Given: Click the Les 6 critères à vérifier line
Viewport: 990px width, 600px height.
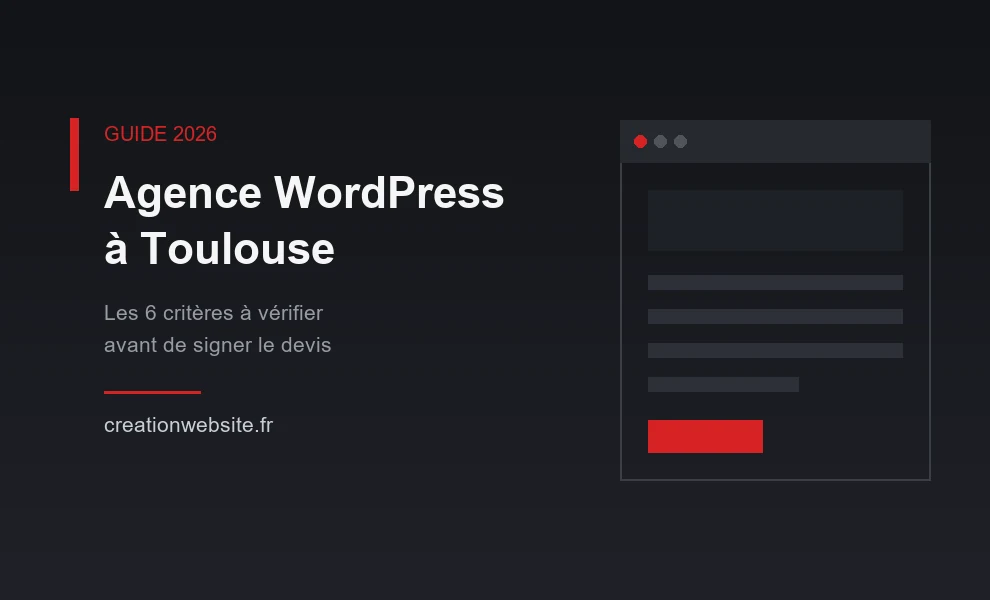Looking at the screenshot, I should (x=213, y=313).
